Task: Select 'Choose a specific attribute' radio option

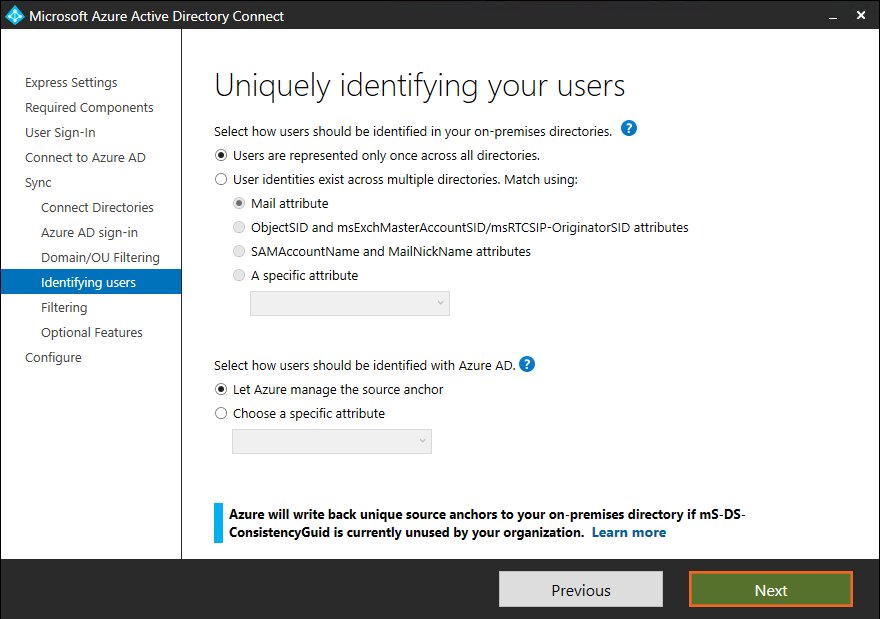Action: tap(221, 414)
